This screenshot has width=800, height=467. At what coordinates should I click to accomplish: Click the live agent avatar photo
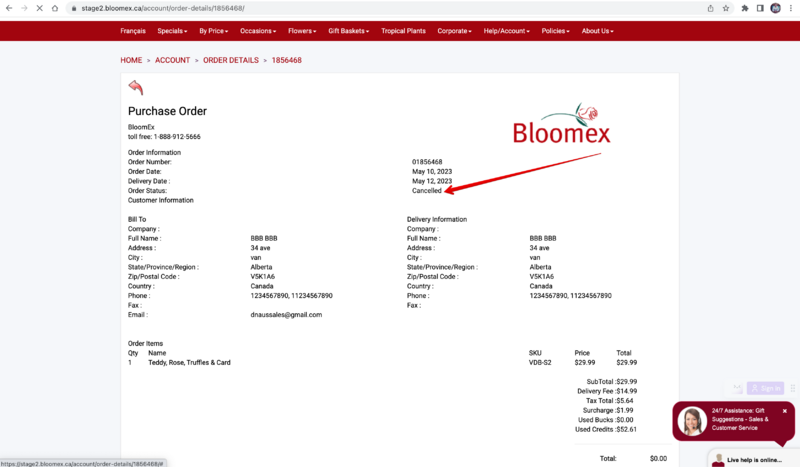692,421
